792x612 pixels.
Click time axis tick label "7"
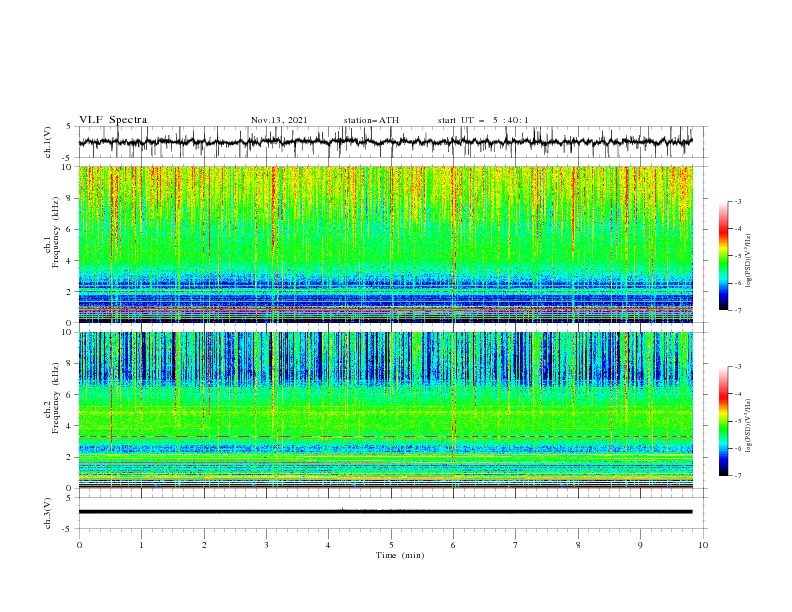click(x=516, y=545)
